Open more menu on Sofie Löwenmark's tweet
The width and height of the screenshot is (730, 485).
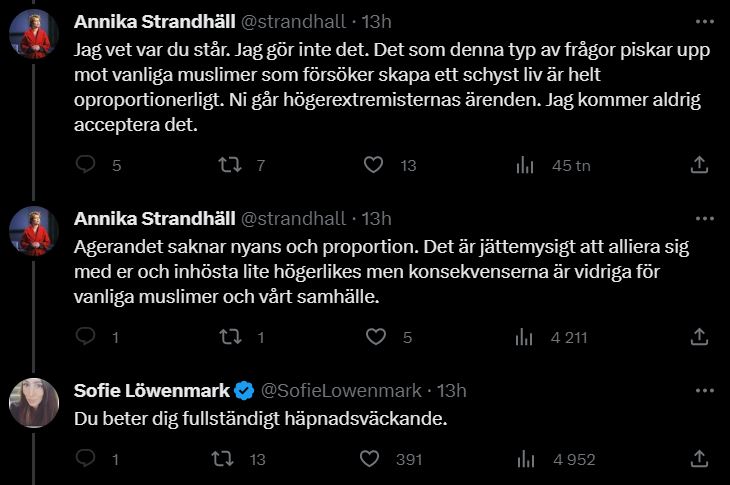(x=704, y=391)
